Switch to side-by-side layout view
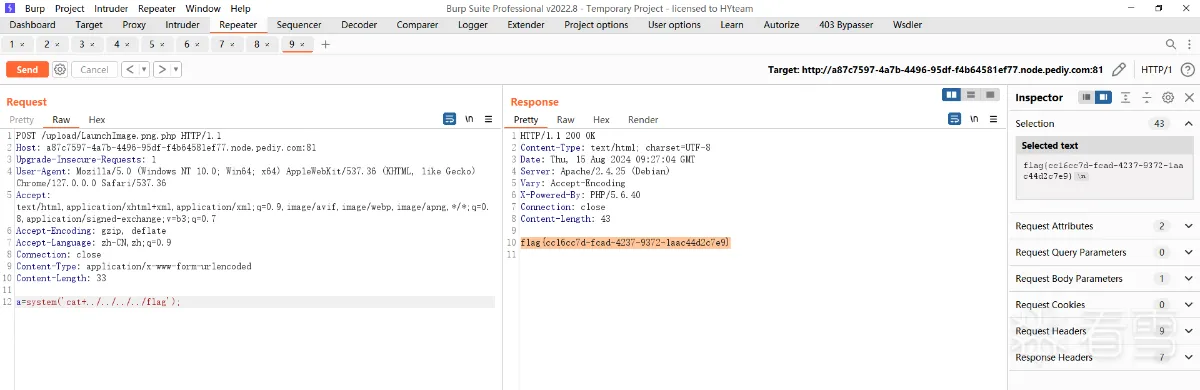 tap(952, 94)
